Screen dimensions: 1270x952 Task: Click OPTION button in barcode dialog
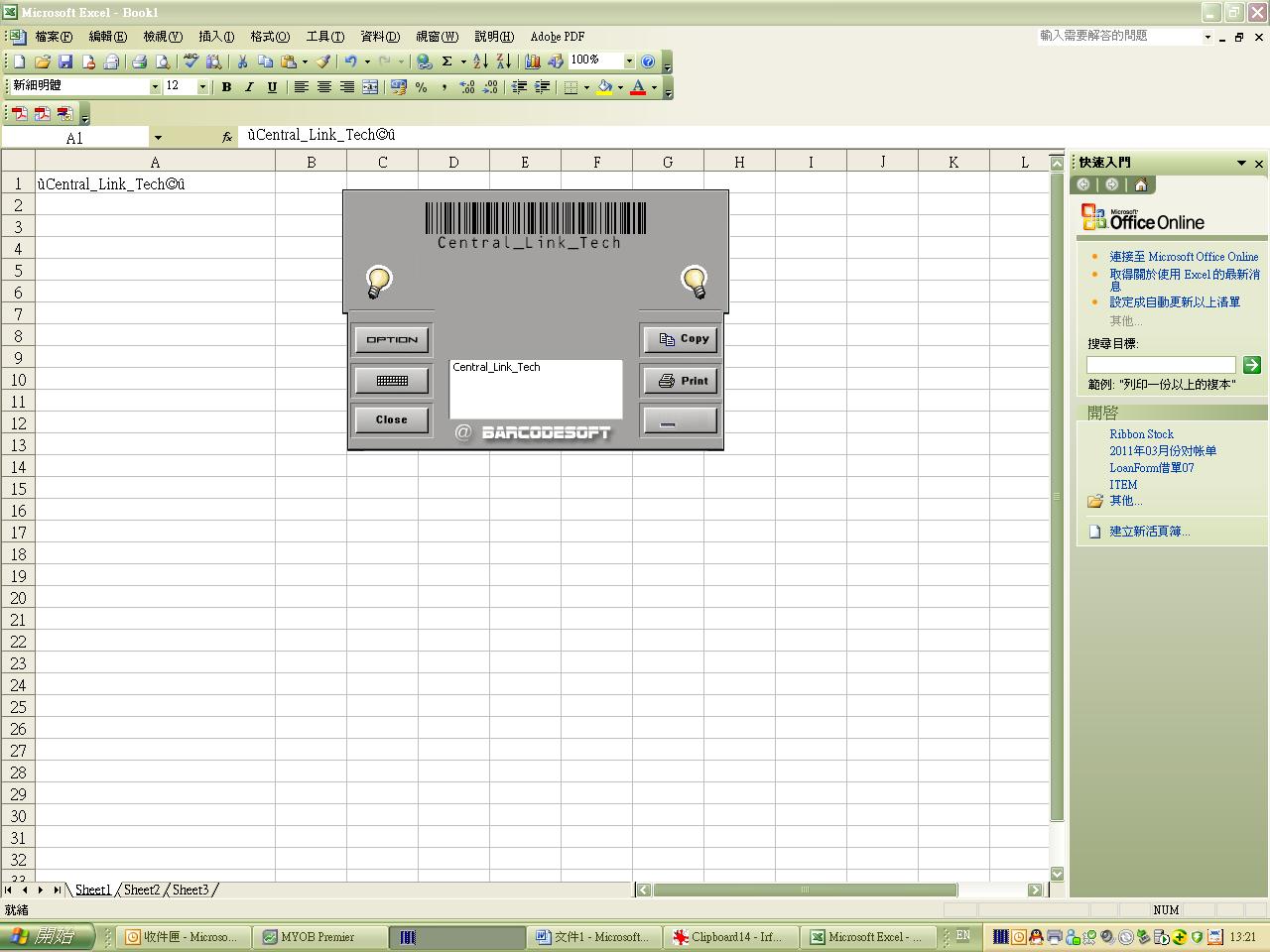pyautogui.click(x=392, y=340)
